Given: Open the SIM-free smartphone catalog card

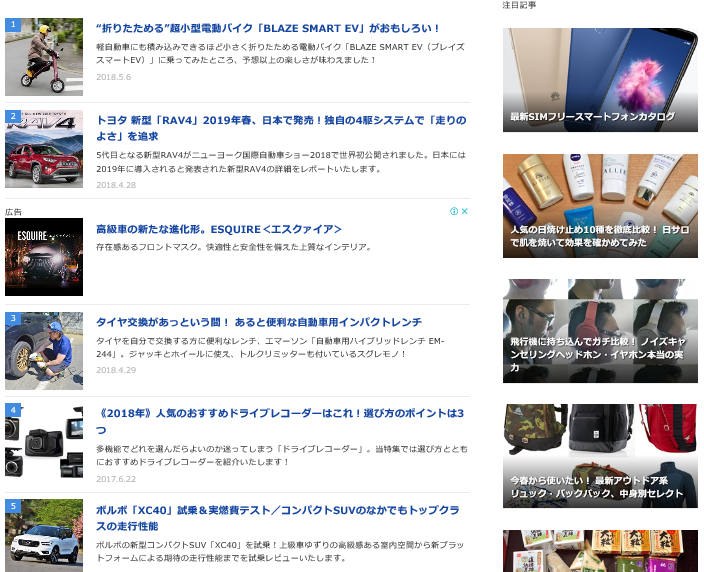Looking at the screenshot, I should 600,80.
